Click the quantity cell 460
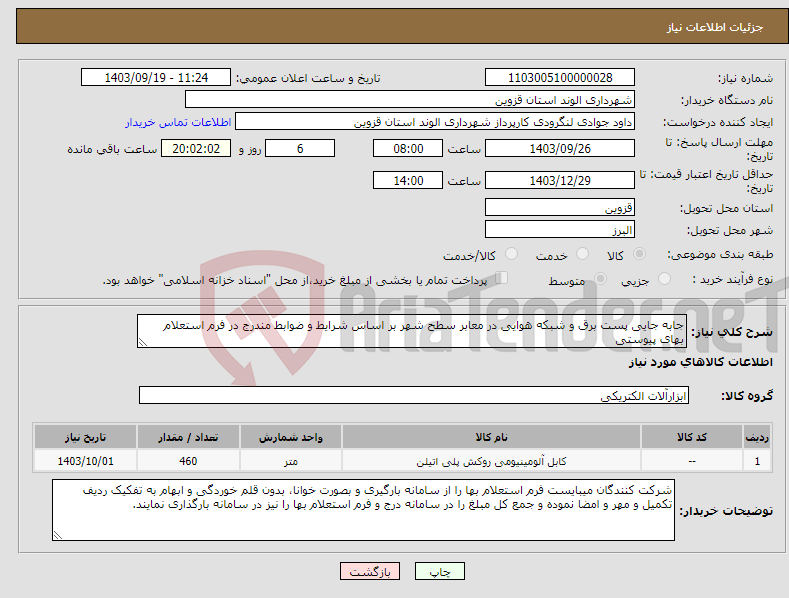The image size is (789, 598). click(188, 461)
